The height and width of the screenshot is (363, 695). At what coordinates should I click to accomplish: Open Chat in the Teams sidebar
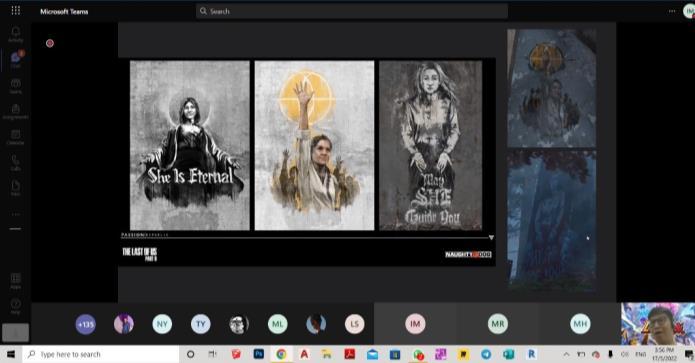point(16,59)
